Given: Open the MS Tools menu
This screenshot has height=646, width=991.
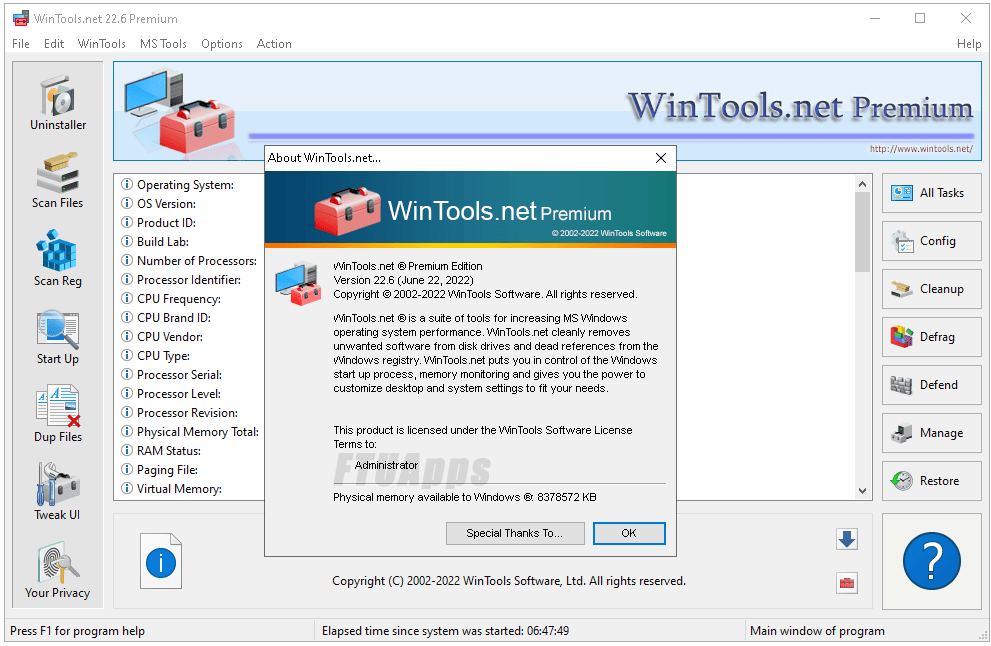Looking at the screenshot, I should 163,44.
